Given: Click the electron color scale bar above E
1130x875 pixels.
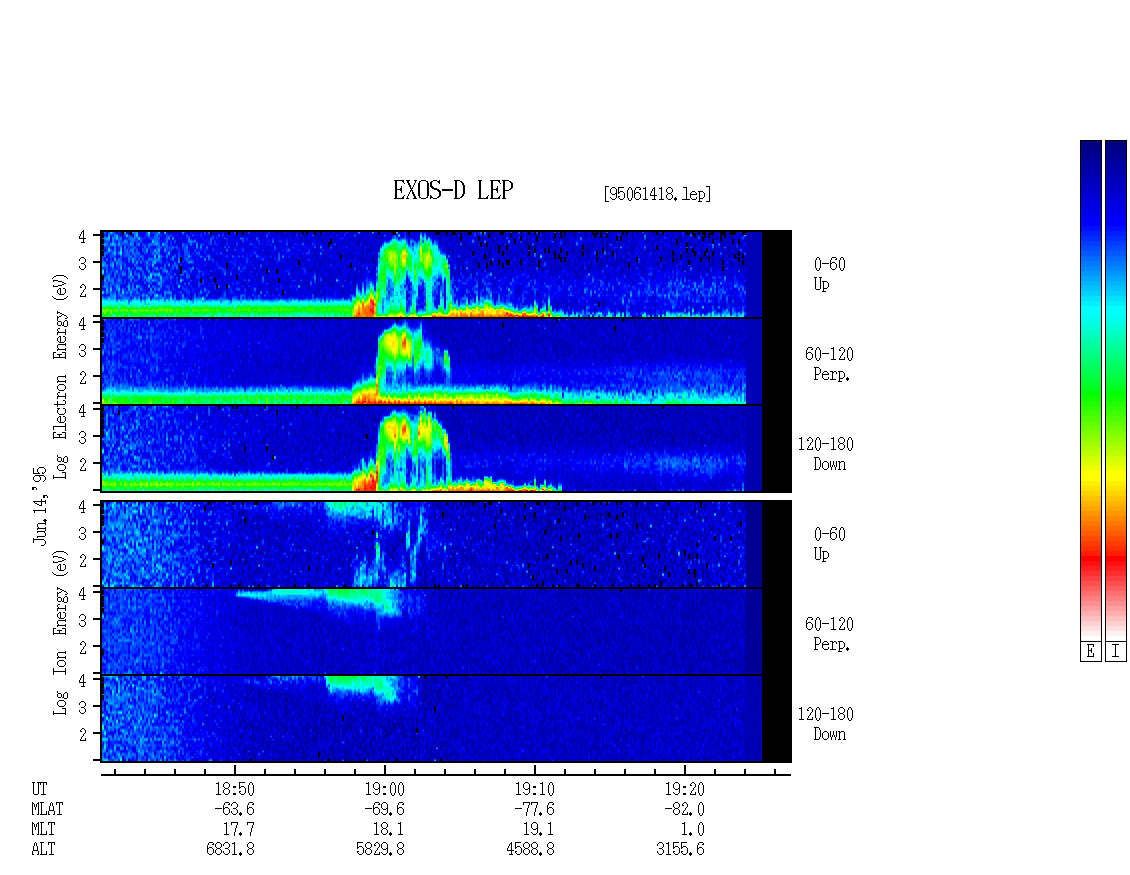Looking at the screenshot, I should [x=1090, y=389].
